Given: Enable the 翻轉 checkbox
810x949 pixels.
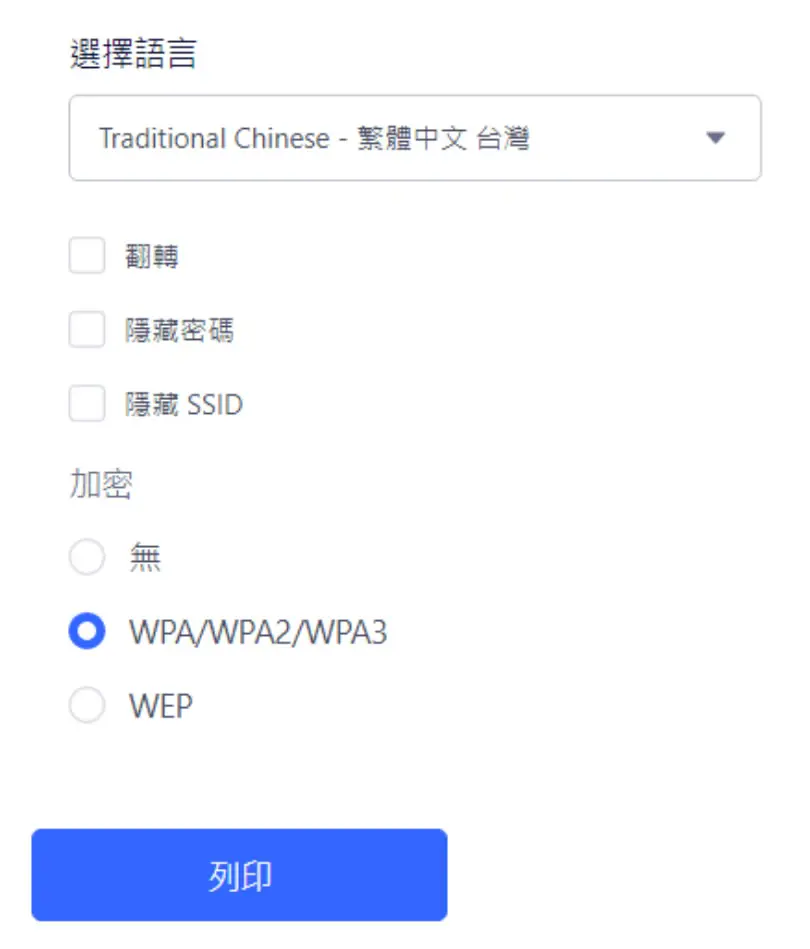Looking at the screenshot, I should point(87,255).
